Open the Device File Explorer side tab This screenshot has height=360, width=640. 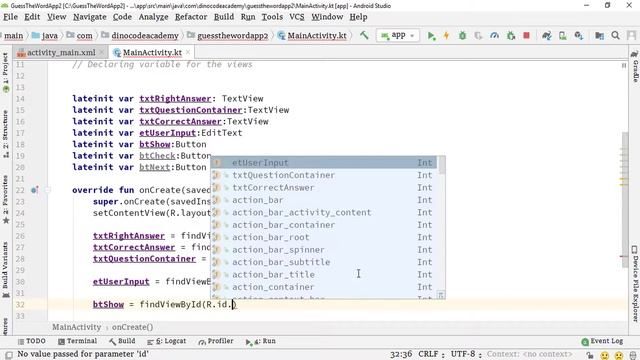coord(635,283)
